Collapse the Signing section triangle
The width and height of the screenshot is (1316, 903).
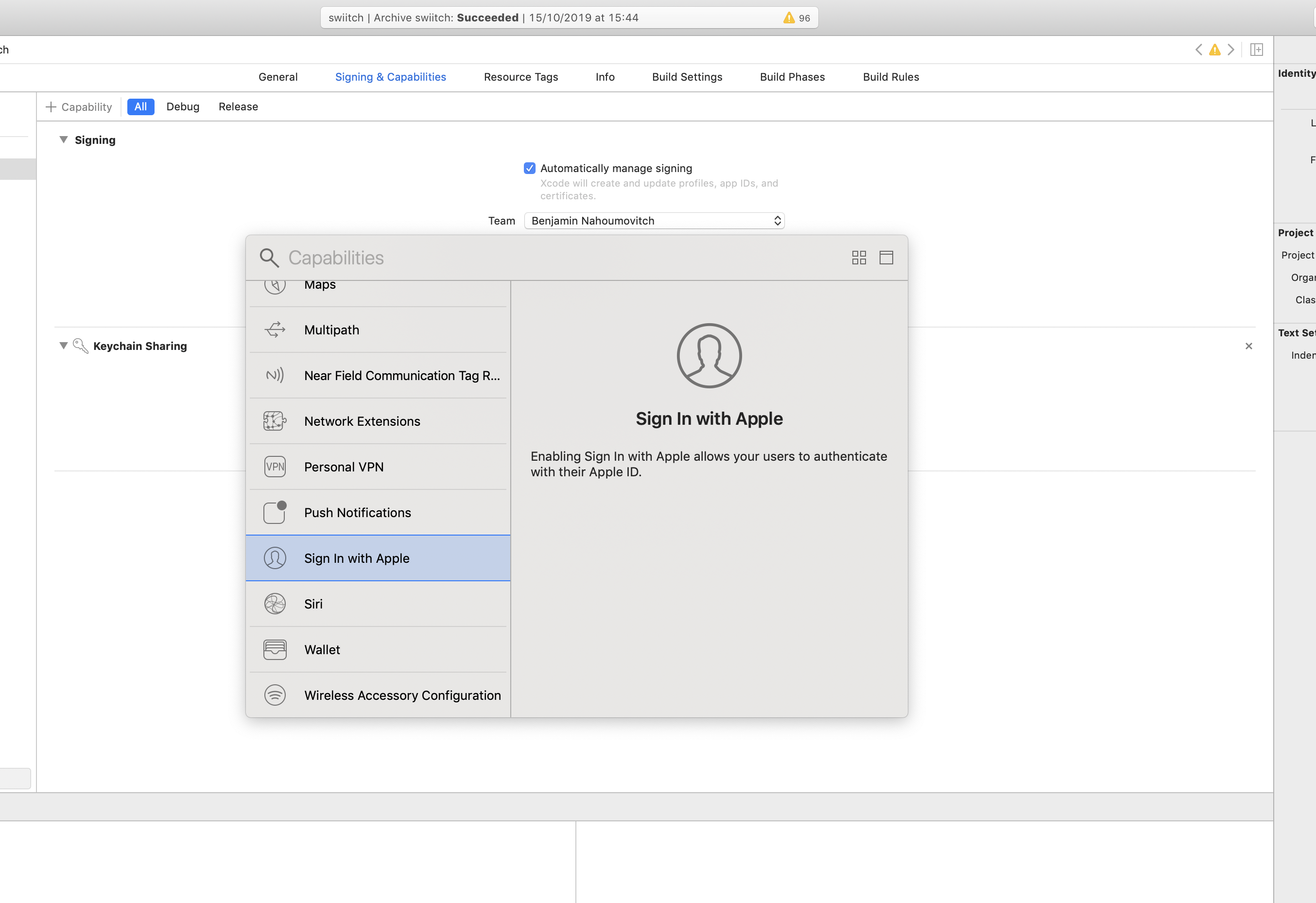point(64,140)
